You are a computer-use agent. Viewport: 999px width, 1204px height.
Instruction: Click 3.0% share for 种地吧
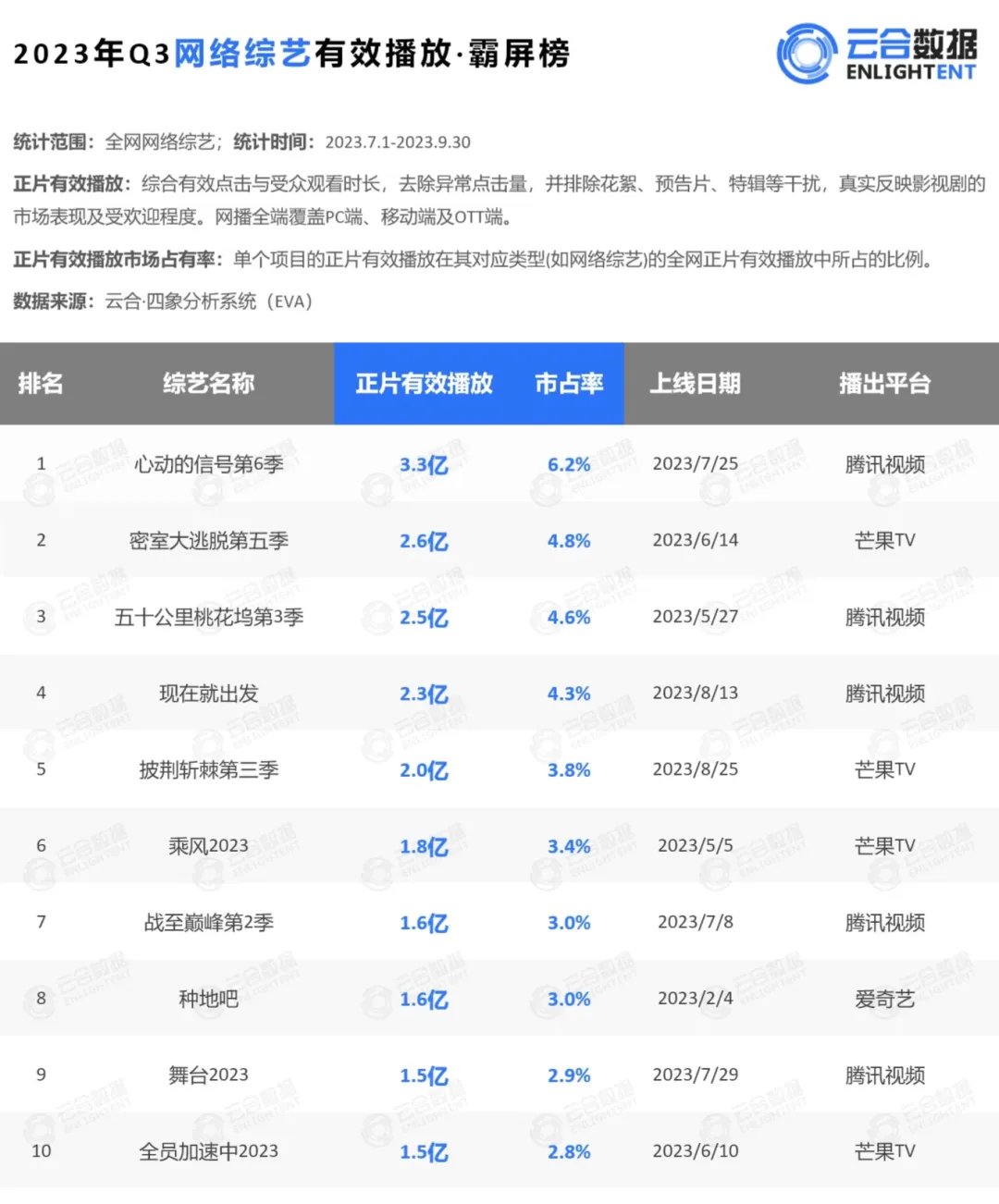click(569, 1000)
